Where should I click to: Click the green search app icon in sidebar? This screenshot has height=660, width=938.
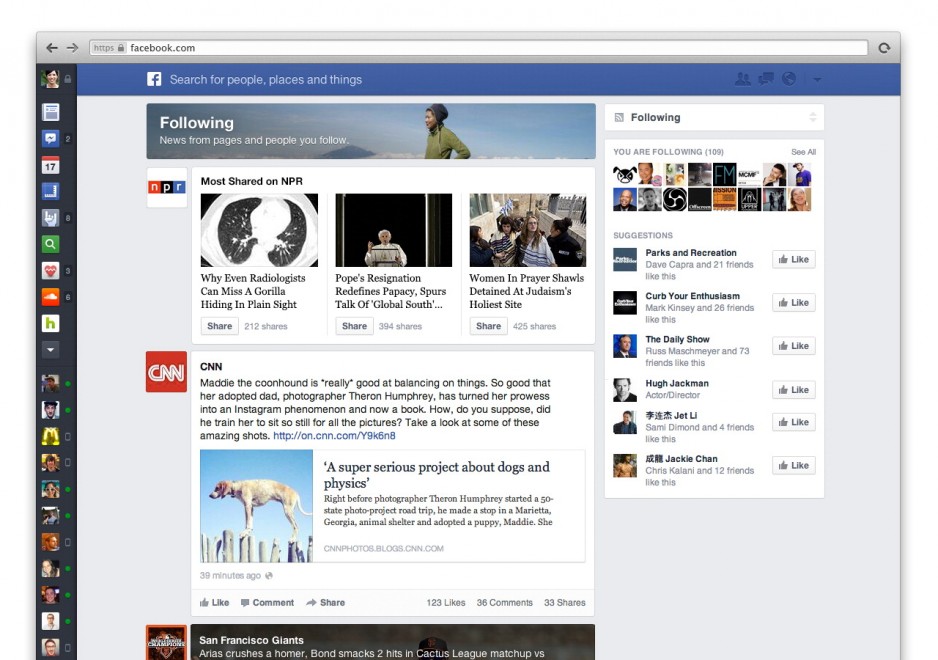50,244
